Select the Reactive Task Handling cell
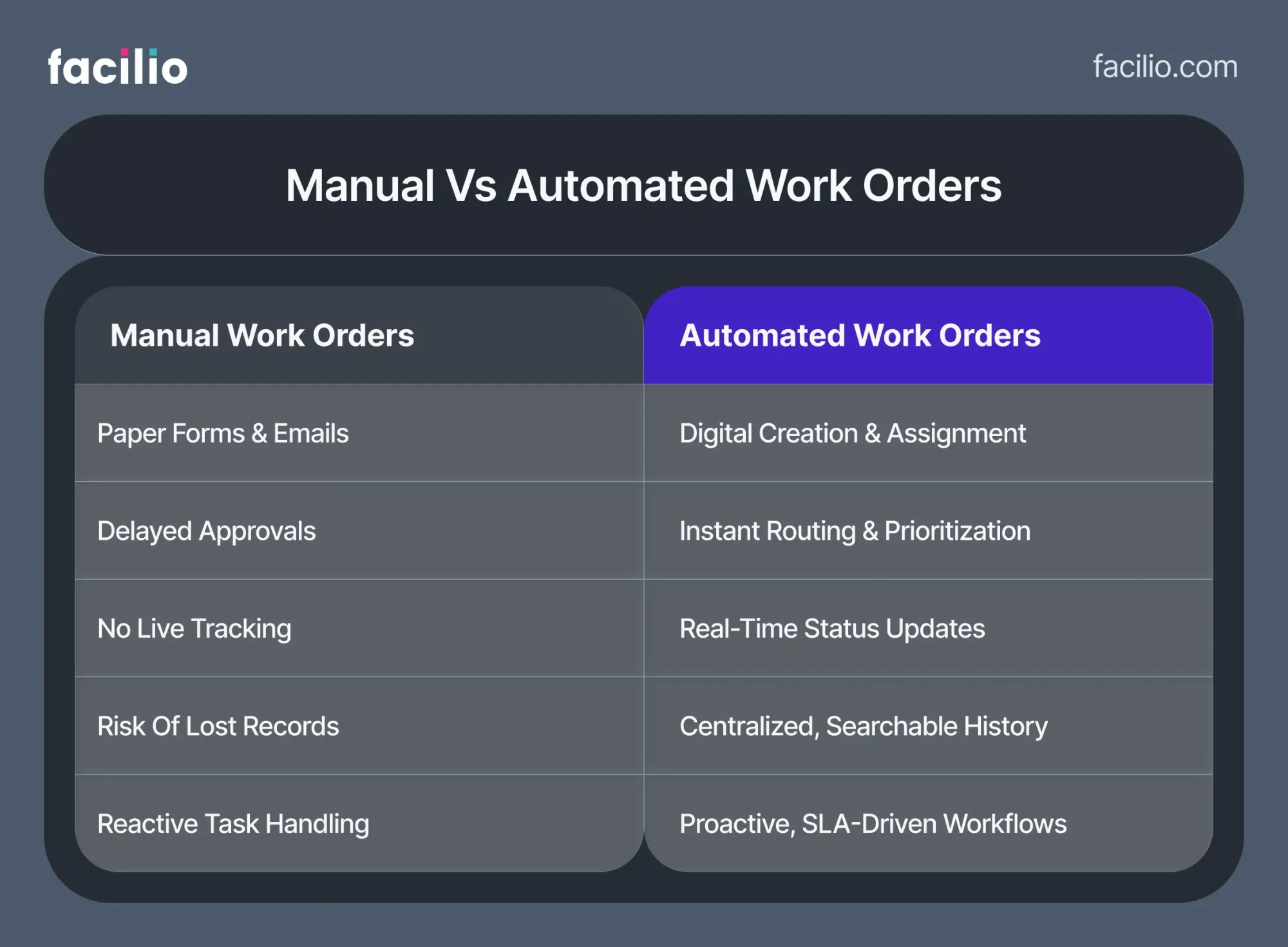The height and width of the screenshot is (947, 1288). tap(233, 823)
